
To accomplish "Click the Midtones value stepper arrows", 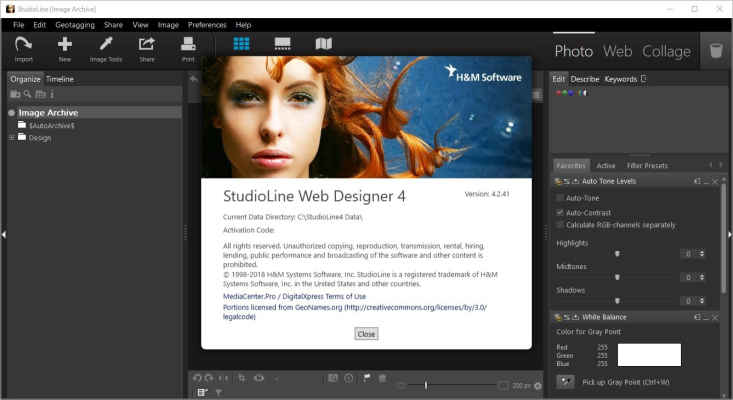I will coord(702,277).
